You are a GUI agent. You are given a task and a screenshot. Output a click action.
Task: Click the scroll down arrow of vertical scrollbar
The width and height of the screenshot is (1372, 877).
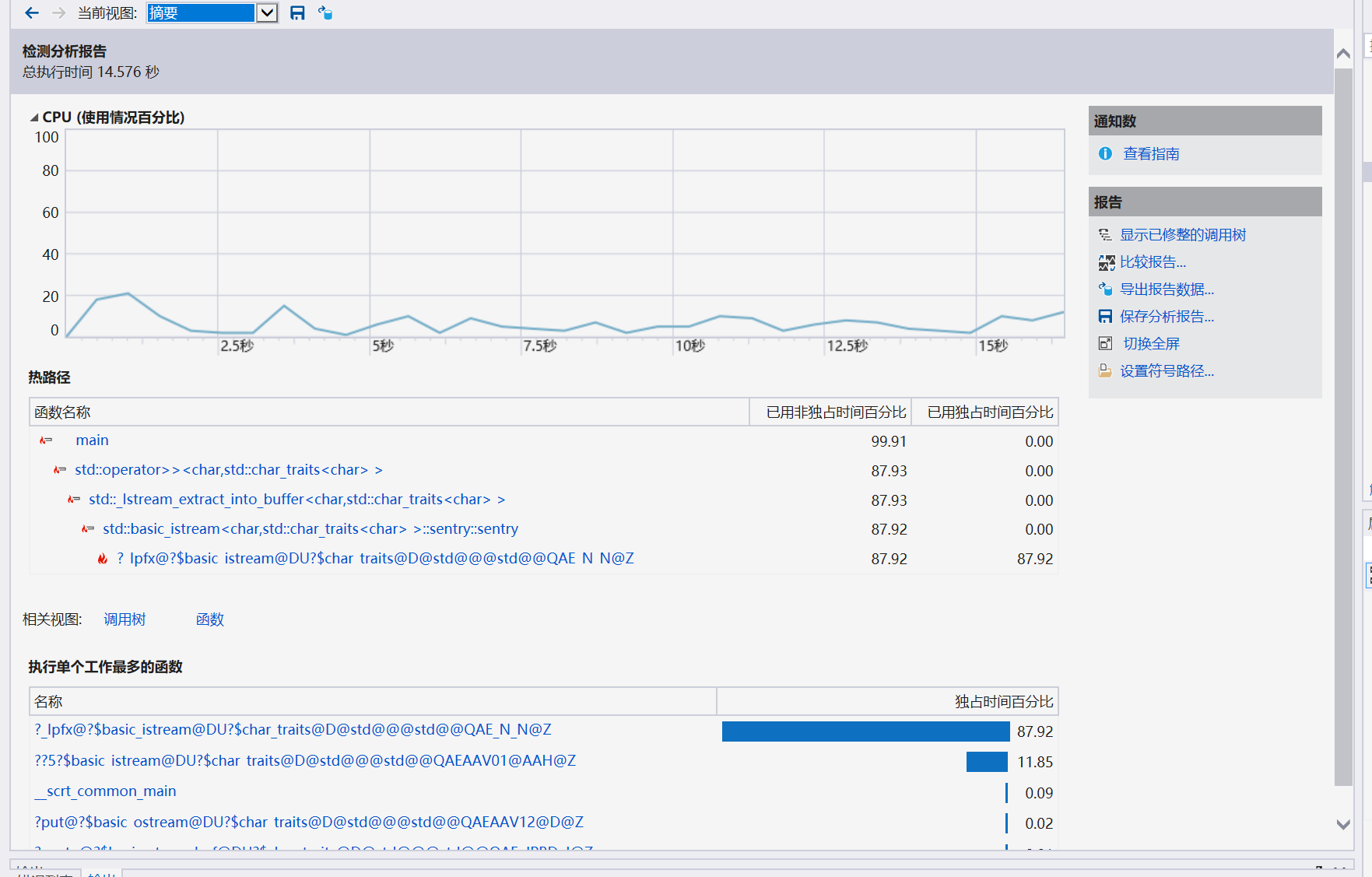click(1342, 824)
